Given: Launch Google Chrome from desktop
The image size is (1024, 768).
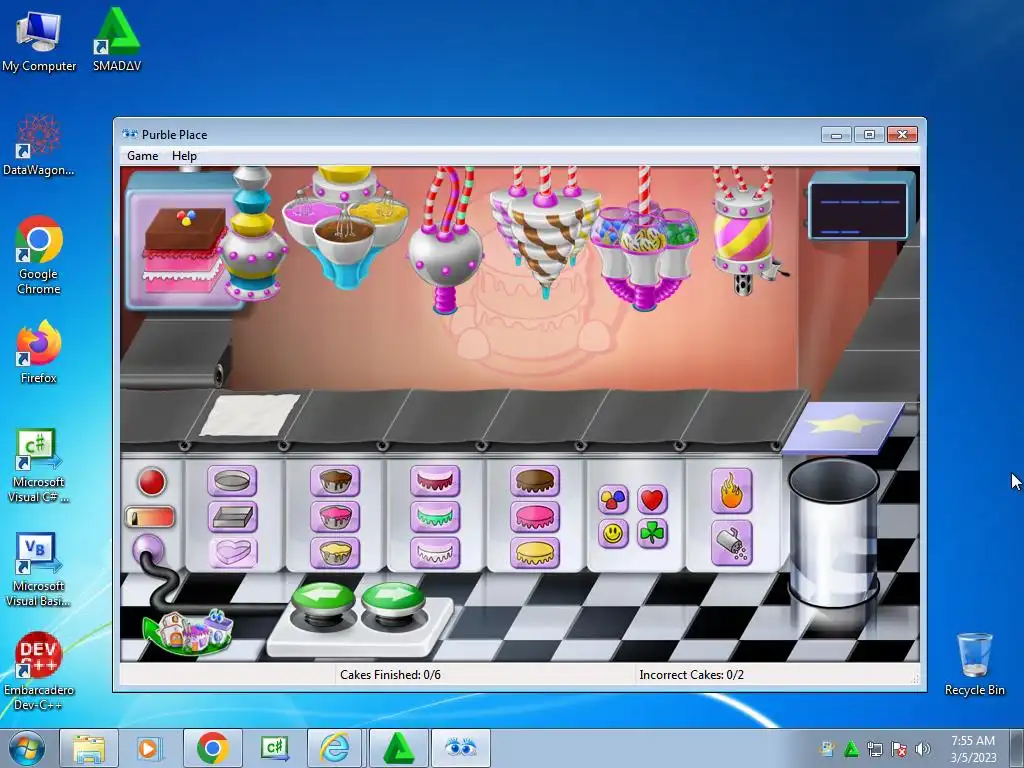Looking at the screenshot, I should click(x=39, y=255).
